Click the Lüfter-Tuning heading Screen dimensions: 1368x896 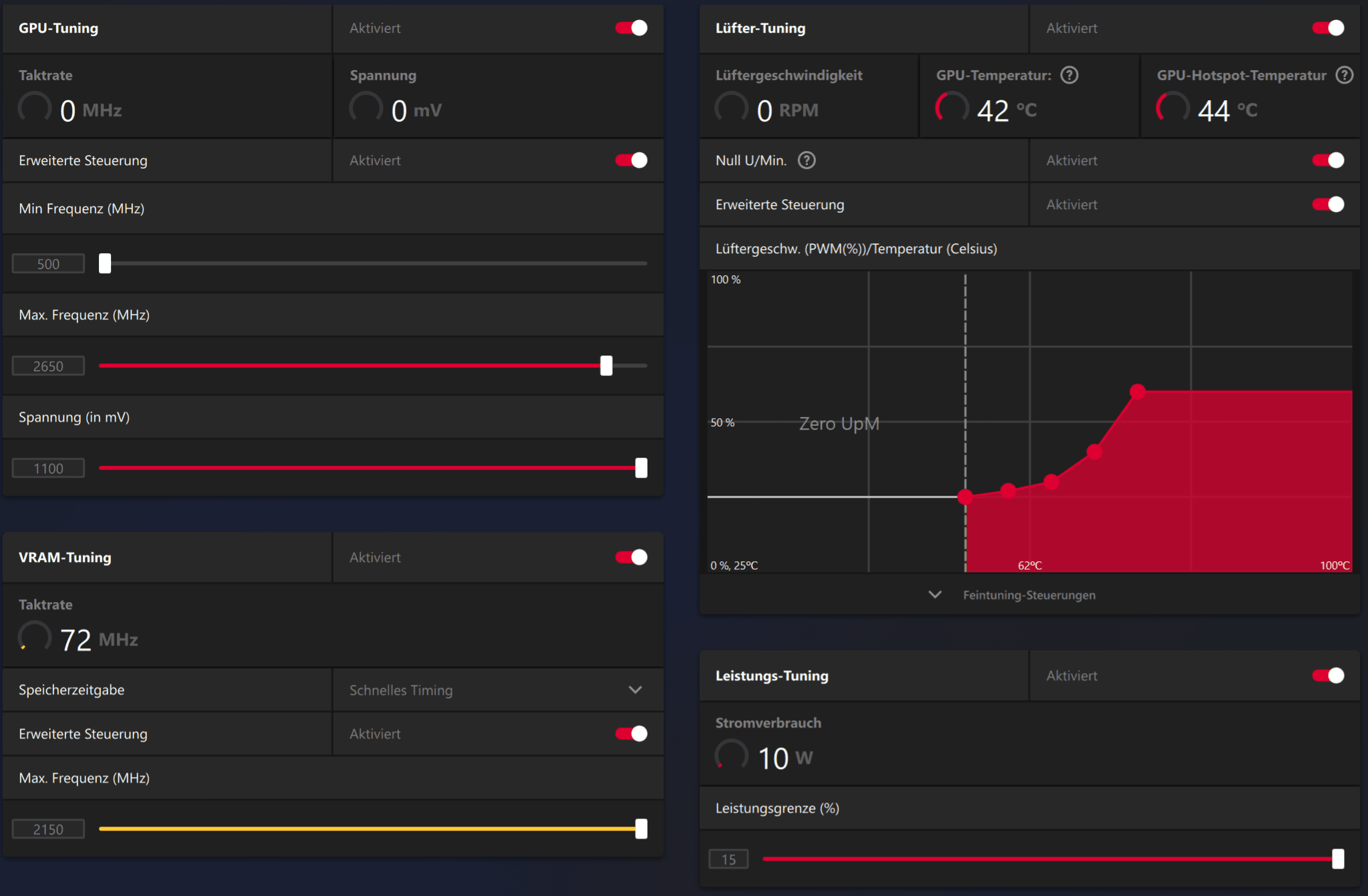[x=761, y=28]
